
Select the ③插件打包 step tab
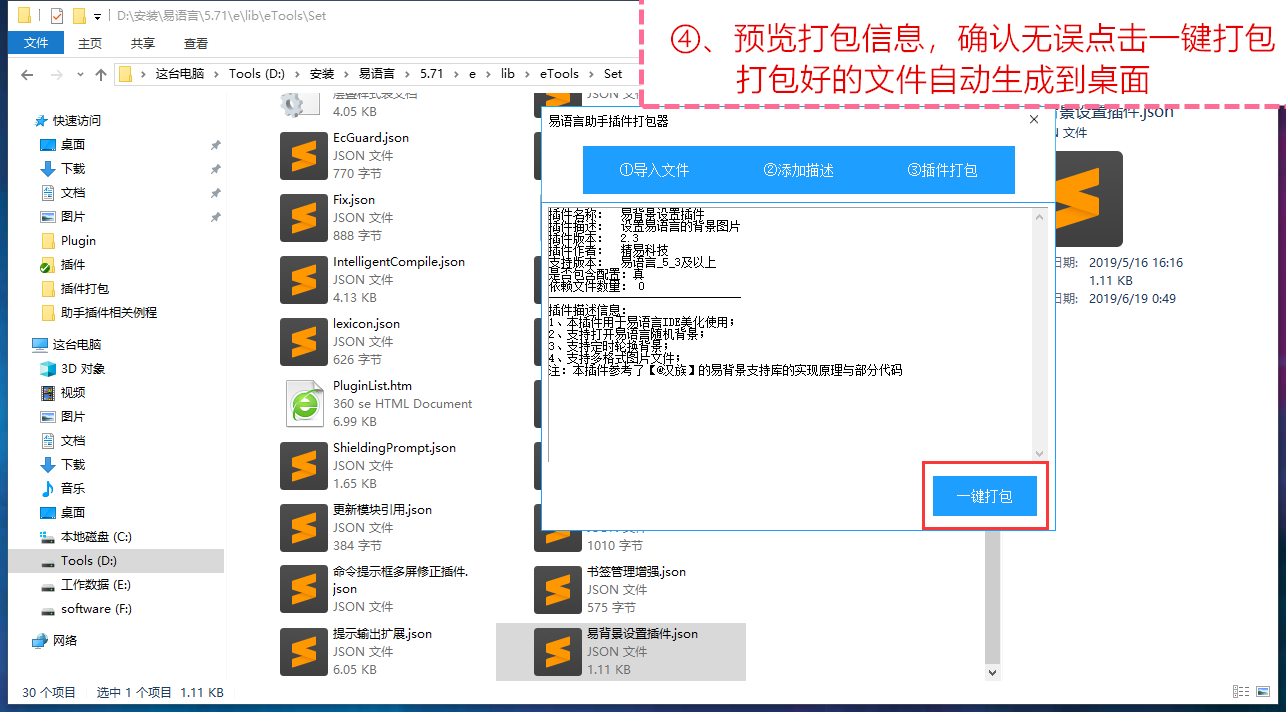click(x=942, y=170)
